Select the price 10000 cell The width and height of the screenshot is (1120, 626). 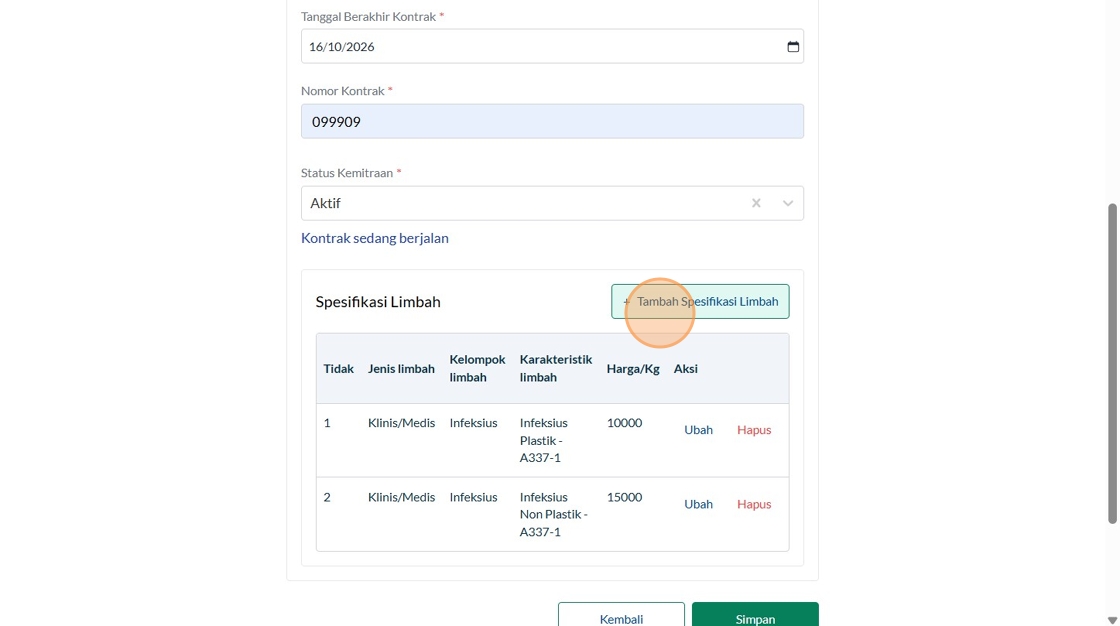(624, 423)
